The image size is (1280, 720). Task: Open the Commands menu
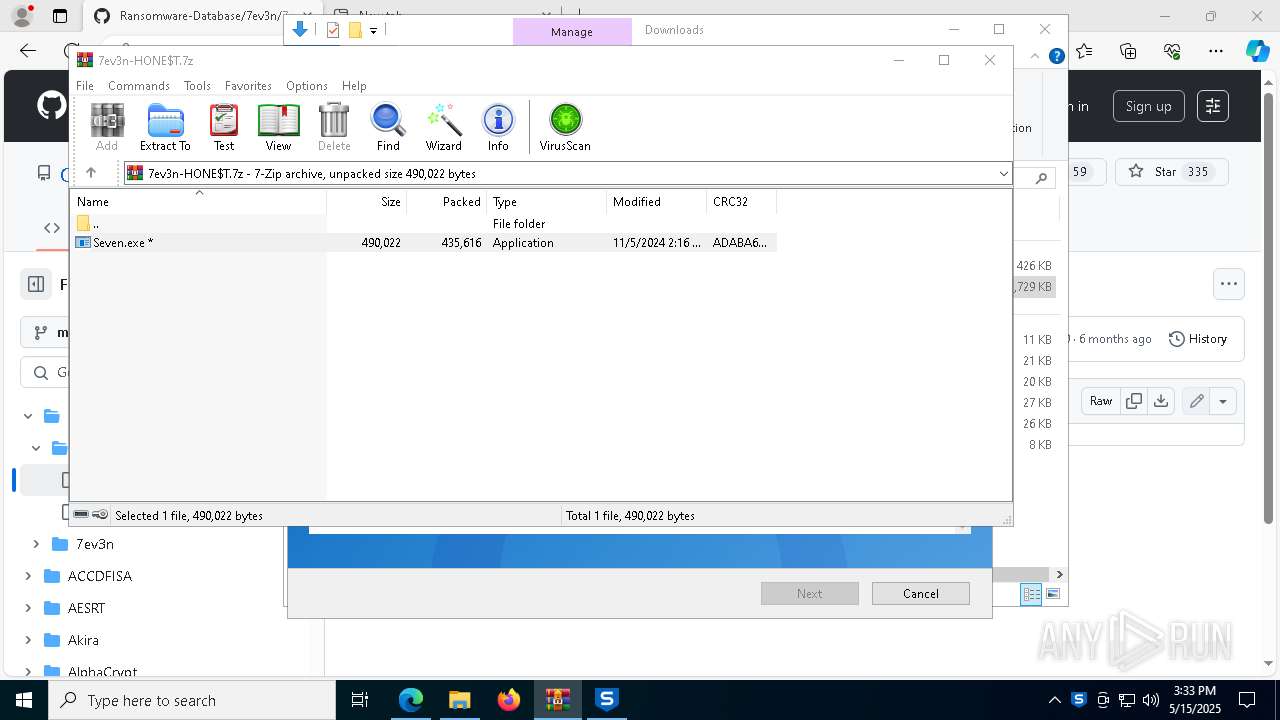139,86
